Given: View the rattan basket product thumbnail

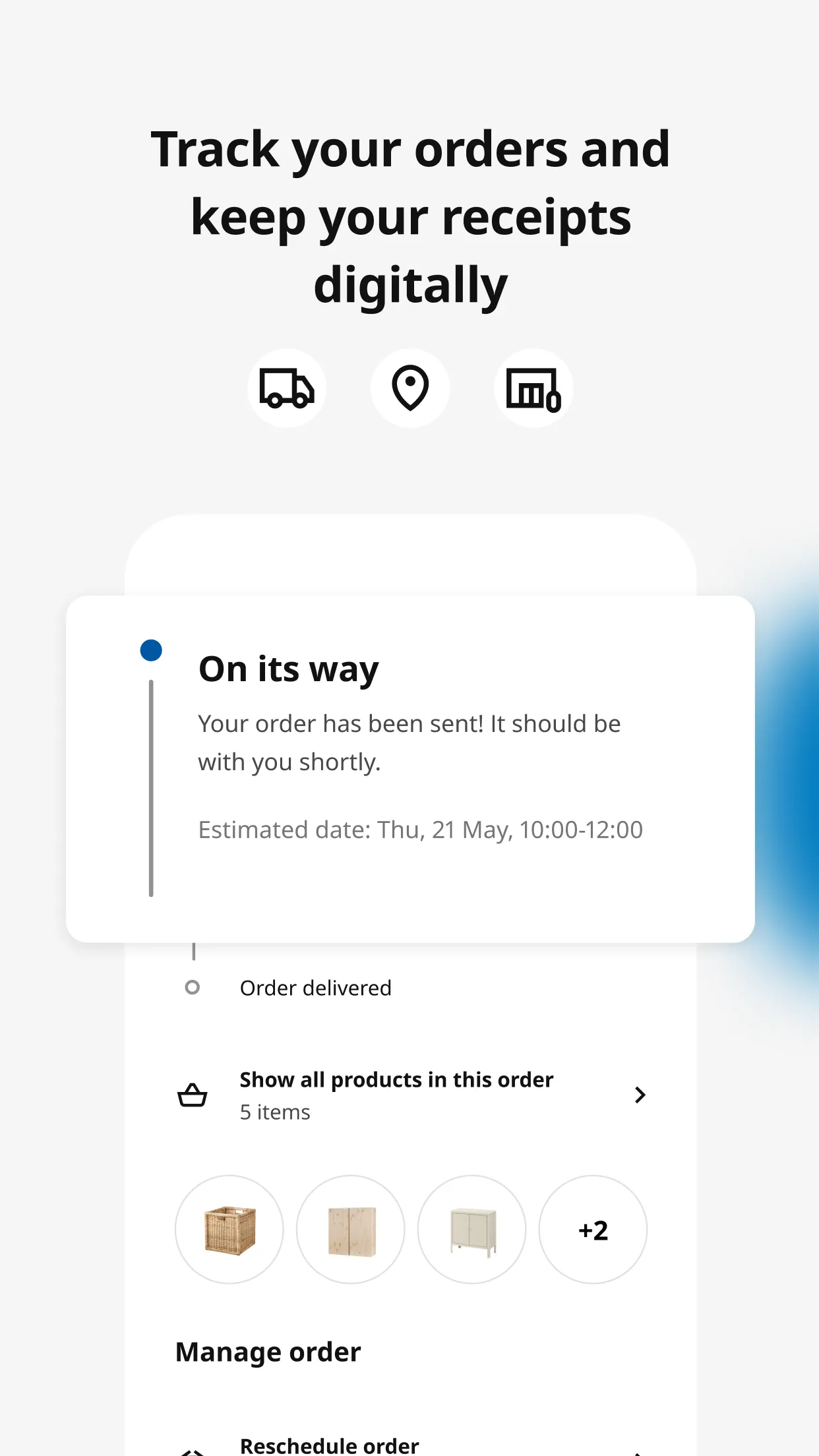Looking at the screenshot, I should tap(228, 1229).
